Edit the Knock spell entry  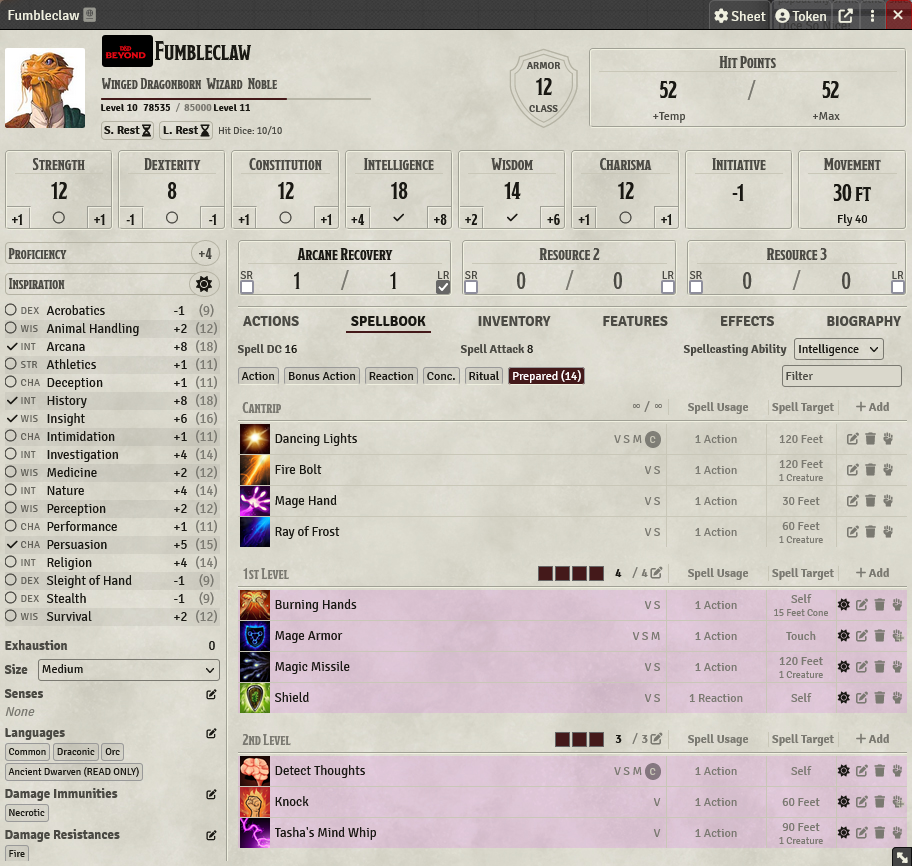[861, 801]
